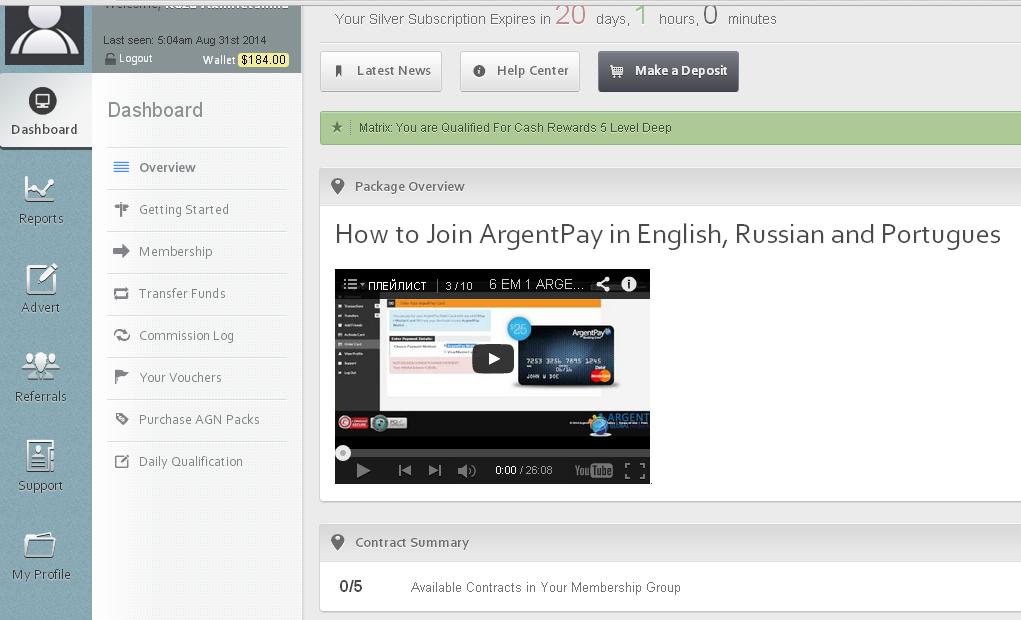Open the Referrals people icon
Viewport: 1021px width, 620px height.
[40, 366]
